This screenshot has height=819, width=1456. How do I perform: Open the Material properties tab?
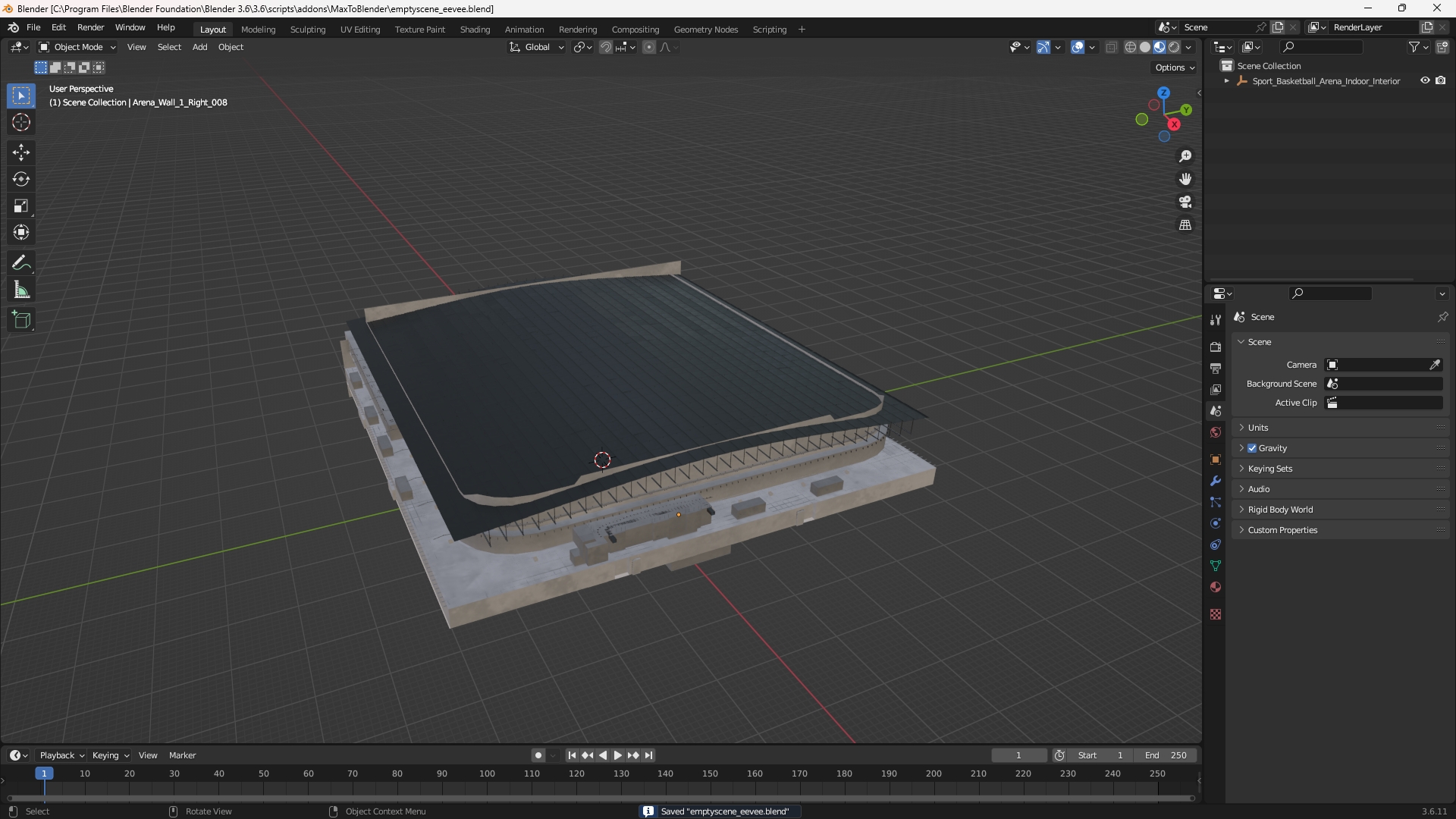[1216, 587]
